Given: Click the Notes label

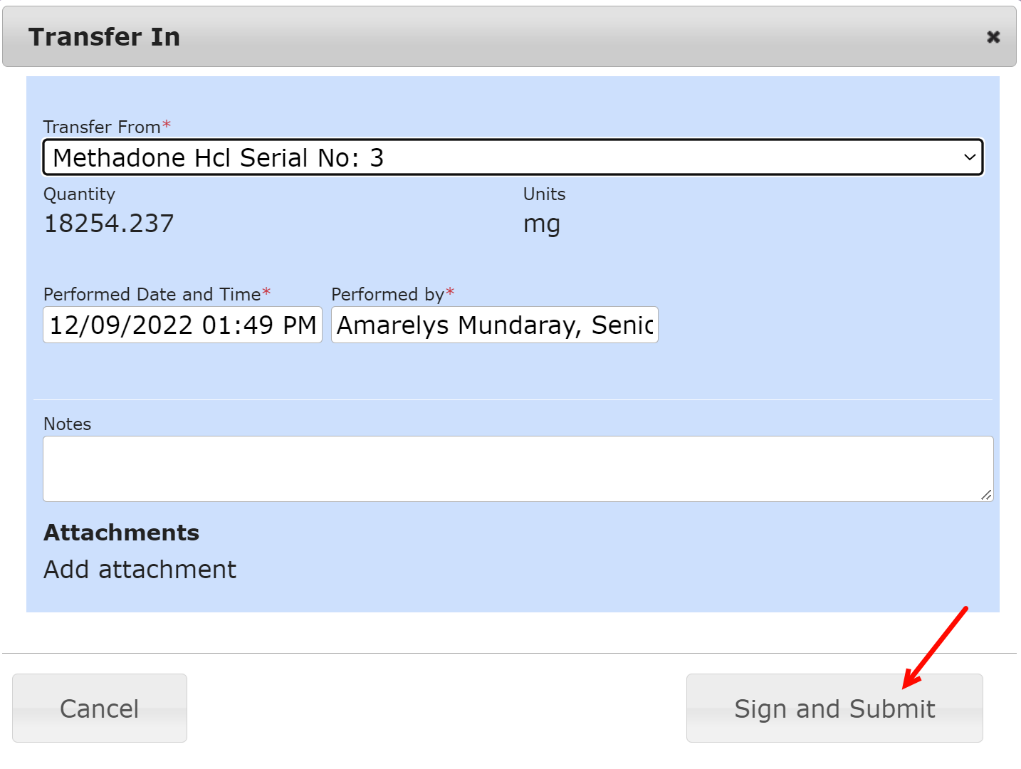Looking at the screenshot, I should click(x=67, y=424).
